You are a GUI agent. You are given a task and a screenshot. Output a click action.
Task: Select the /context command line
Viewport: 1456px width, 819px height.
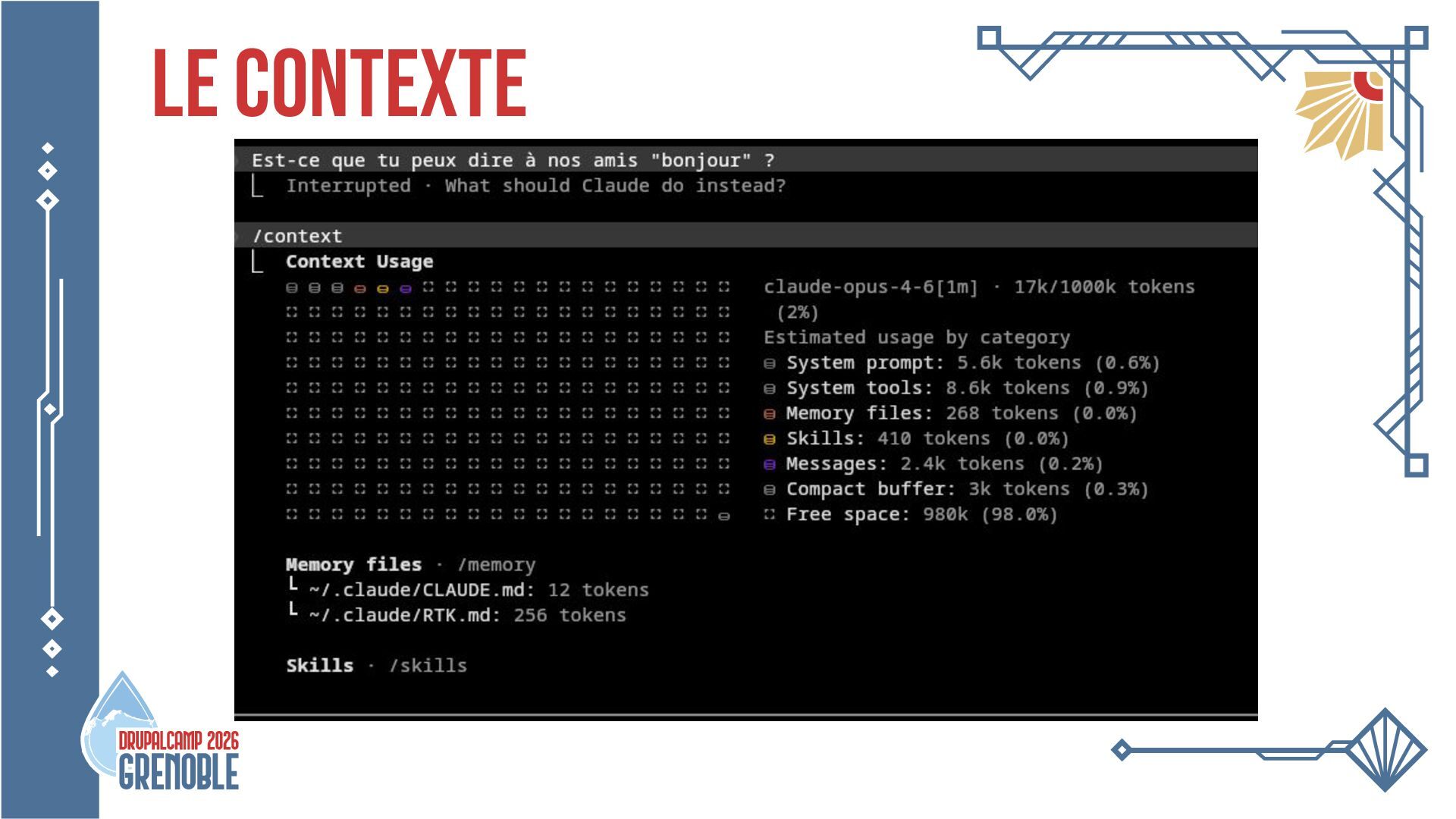(297, 236)
